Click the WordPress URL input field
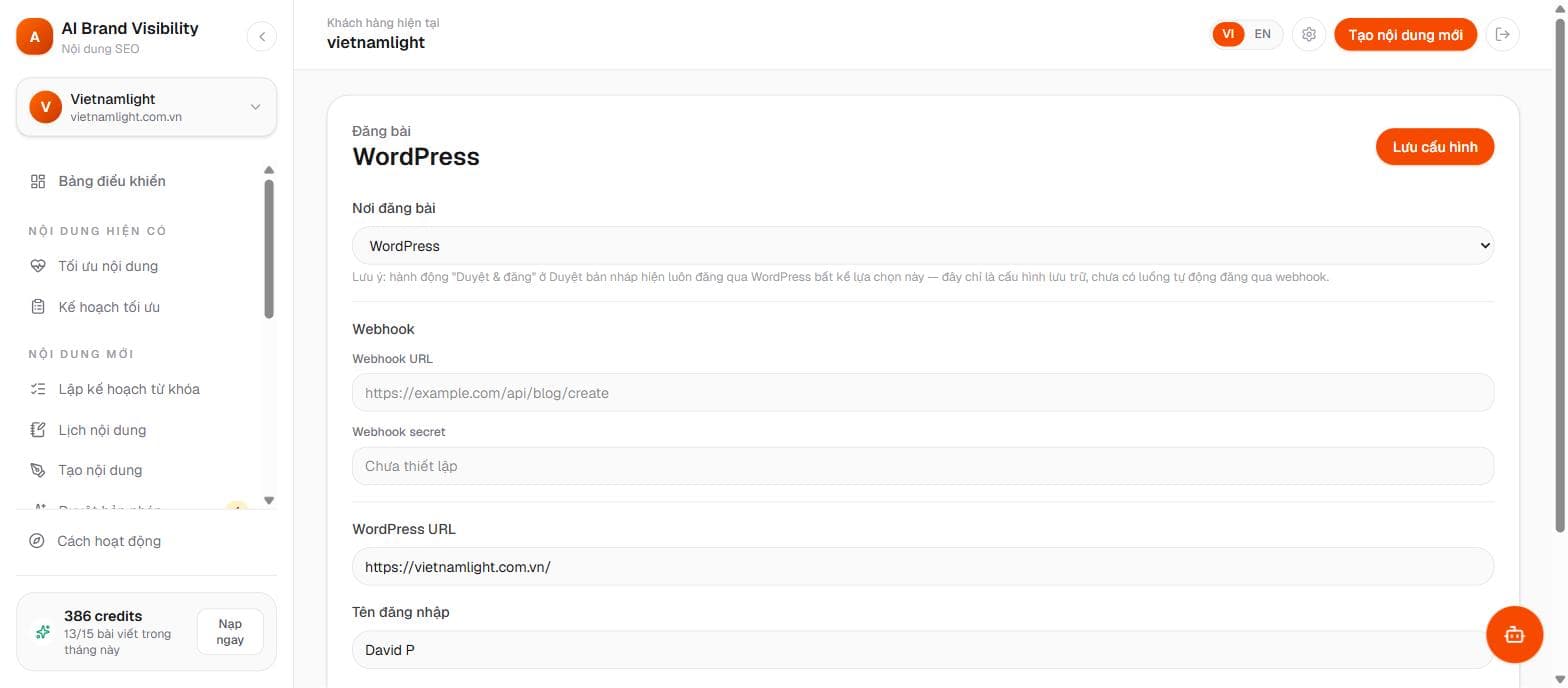 (923, 566)
